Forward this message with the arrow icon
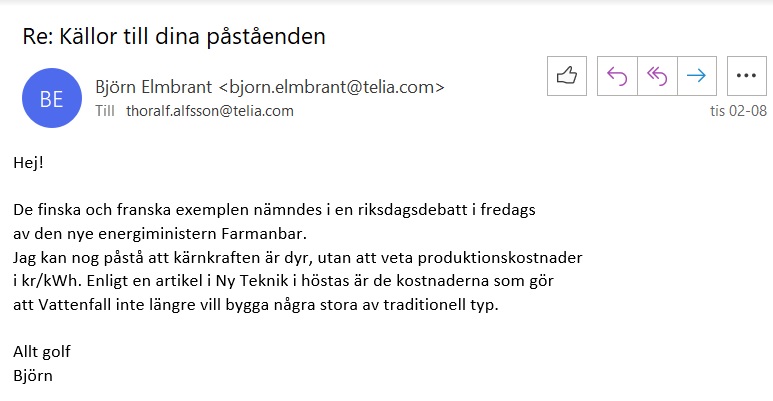This screenshot has width=773, height=401. [697, 76]
